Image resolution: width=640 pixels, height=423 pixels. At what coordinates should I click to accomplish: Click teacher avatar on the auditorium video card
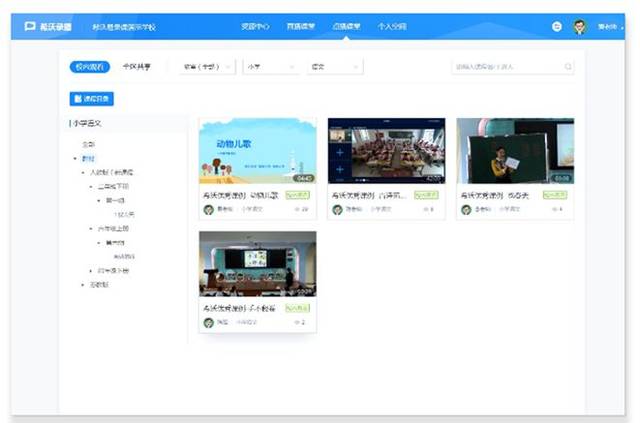(x=209, y=323)
